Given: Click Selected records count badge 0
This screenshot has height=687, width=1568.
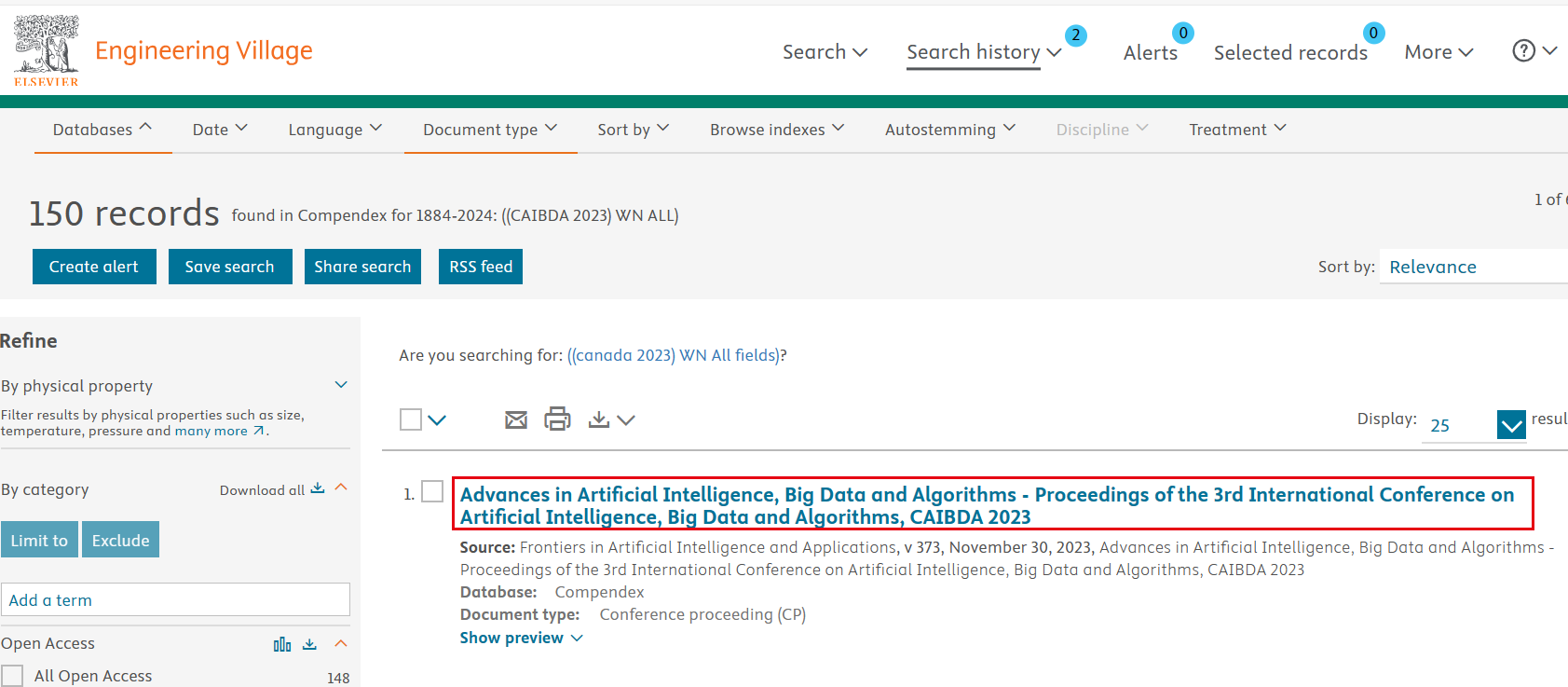Looking at the screenshot, I should pyautogui.click(x=1373, y=33).
